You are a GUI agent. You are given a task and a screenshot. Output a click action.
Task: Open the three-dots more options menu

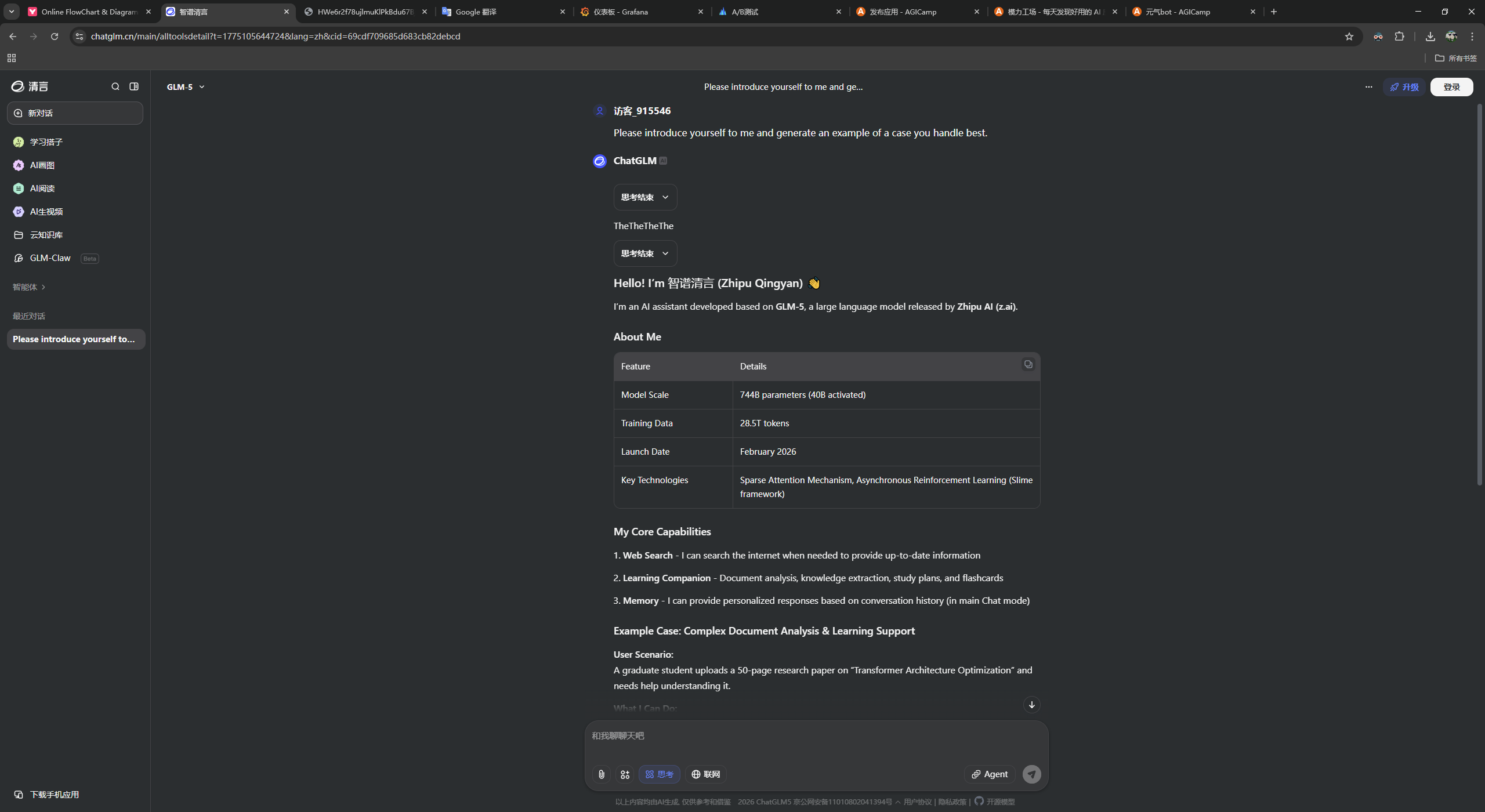(1368, 87)
